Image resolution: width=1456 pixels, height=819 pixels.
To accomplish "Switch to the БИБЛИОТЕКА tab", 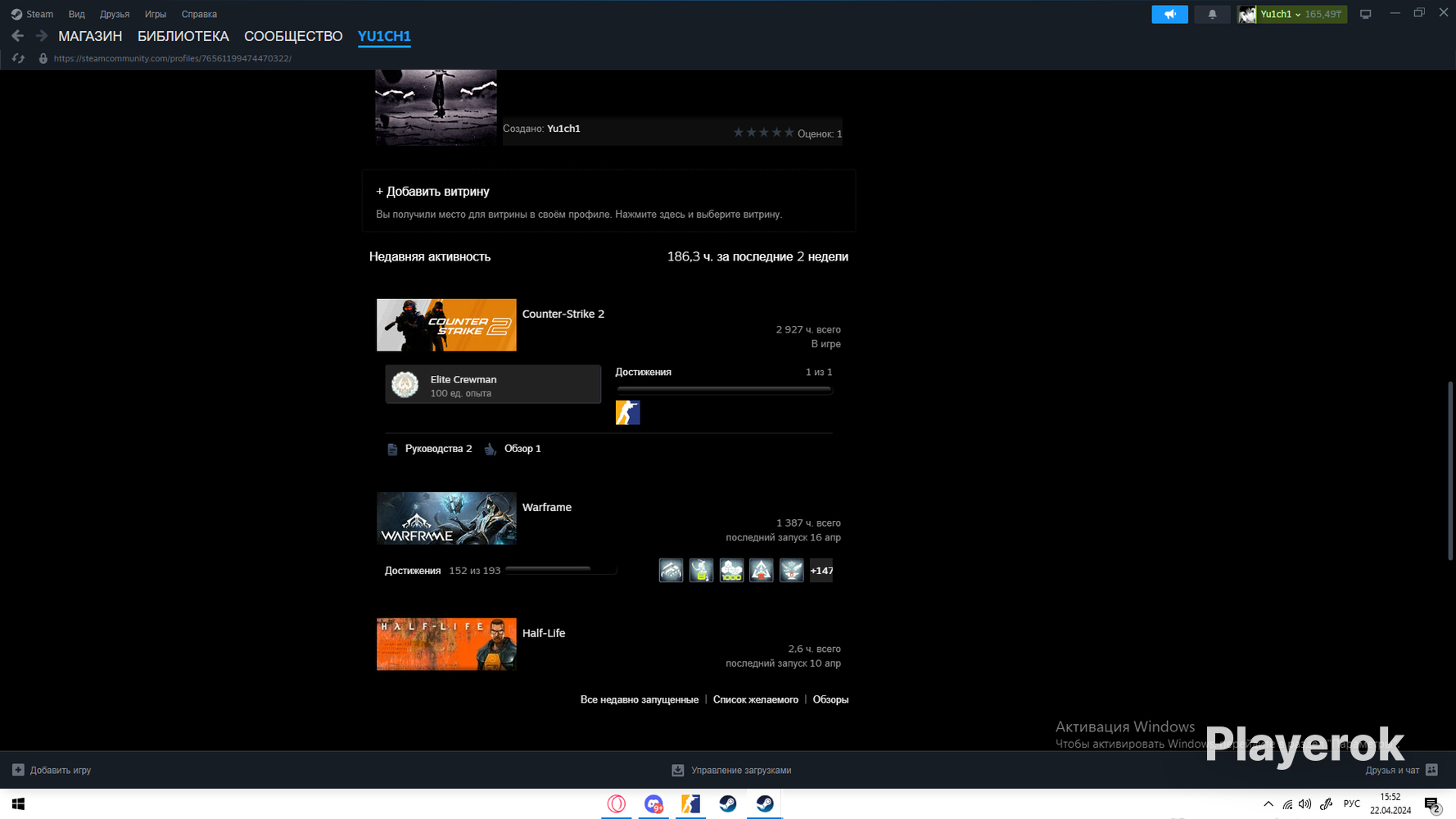I will click(183, 36).
